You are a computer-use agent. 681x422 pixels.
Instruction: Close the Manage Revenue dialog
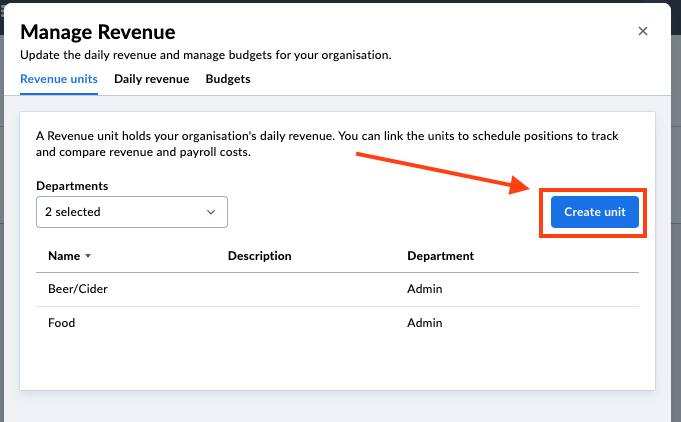point(643,31)
